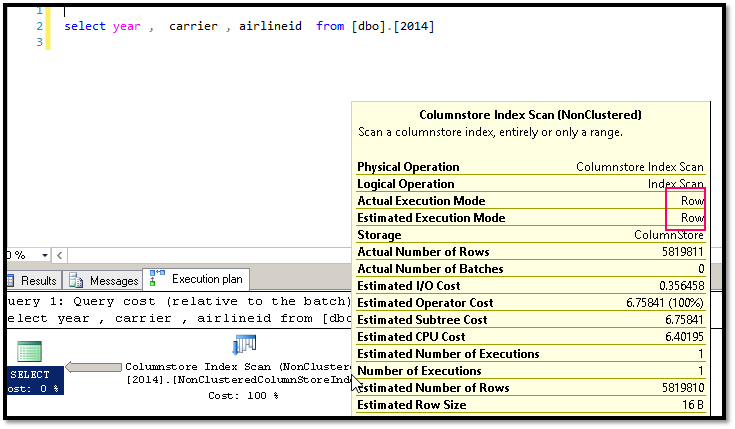Click the 'select' keyword in the query
This screenshot has height=429, width=735.
coord(85,26)
